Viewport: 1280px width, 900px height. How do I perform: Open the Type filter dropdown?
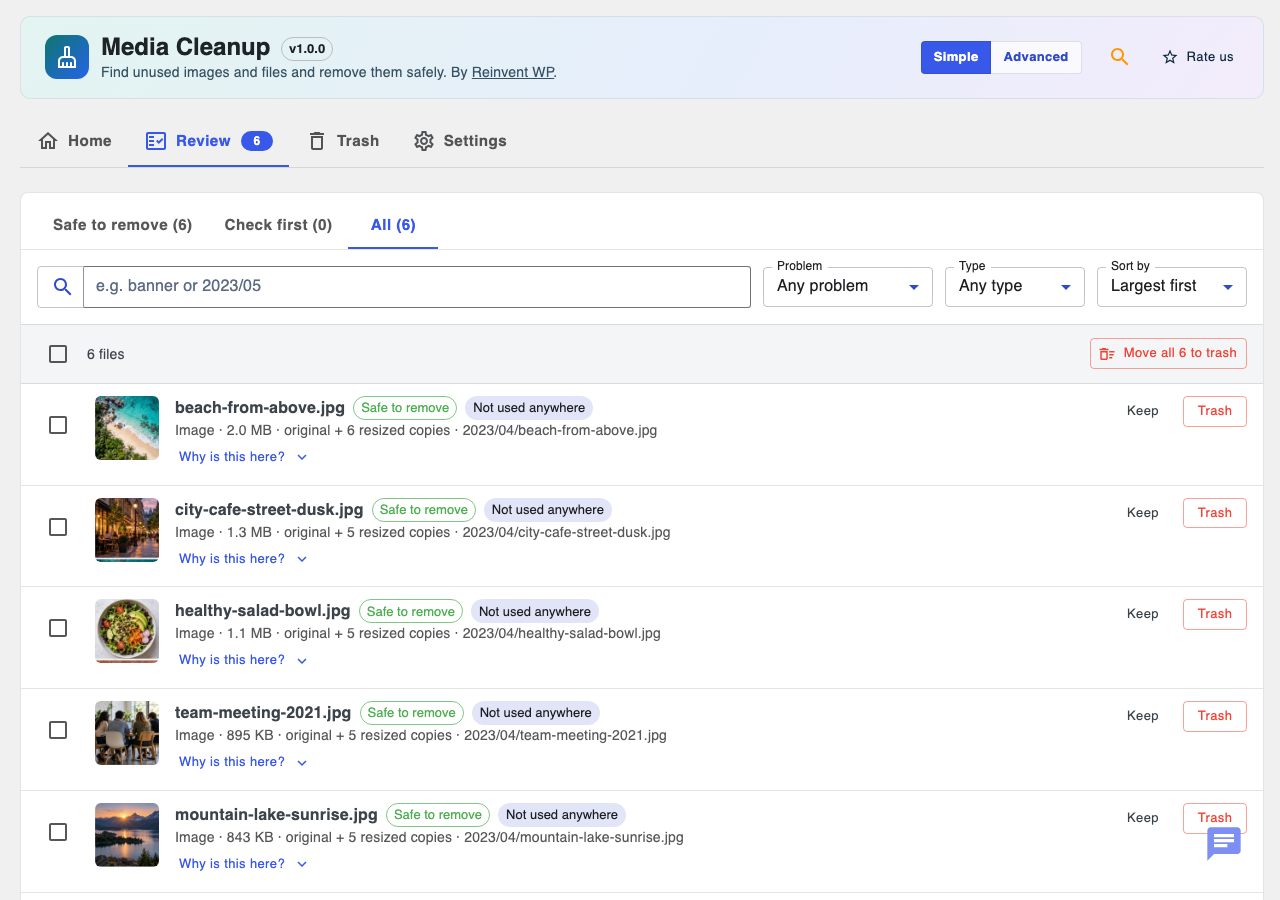1015,287
